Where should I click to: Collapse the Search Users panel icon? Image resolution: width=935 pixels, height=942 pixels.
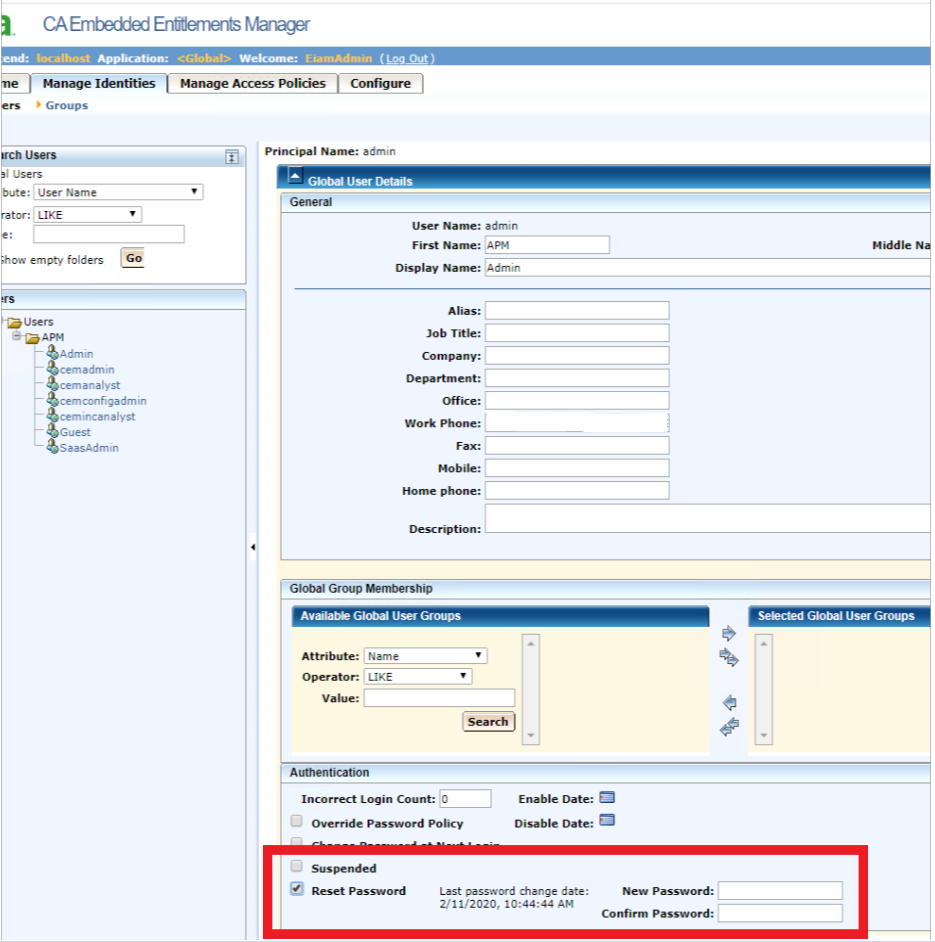pos(232,156)
